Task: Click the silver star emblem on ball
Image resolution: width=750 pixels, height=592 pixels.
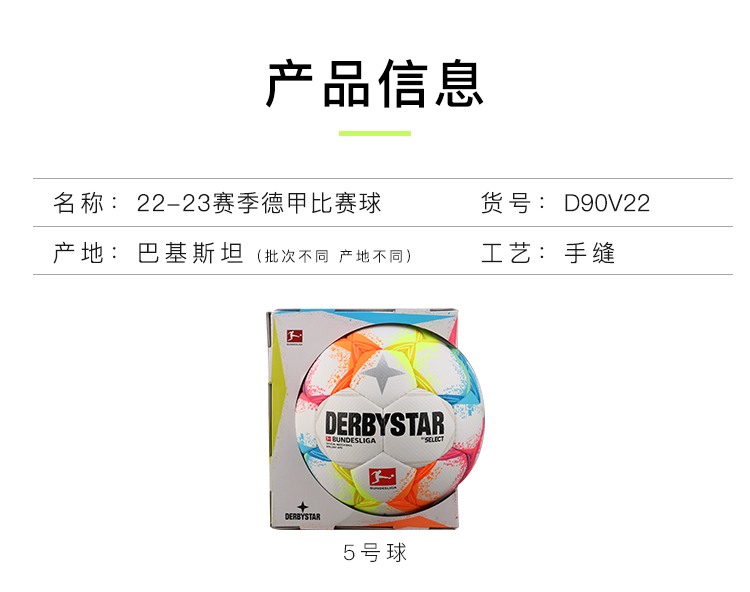Action: pos(382,373)
